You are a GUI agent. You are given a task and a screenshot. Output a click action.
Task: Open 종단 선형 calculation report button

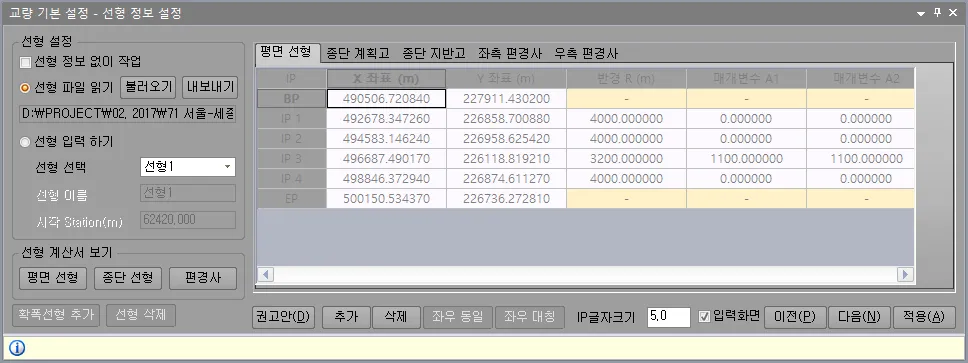pos(128,278)
